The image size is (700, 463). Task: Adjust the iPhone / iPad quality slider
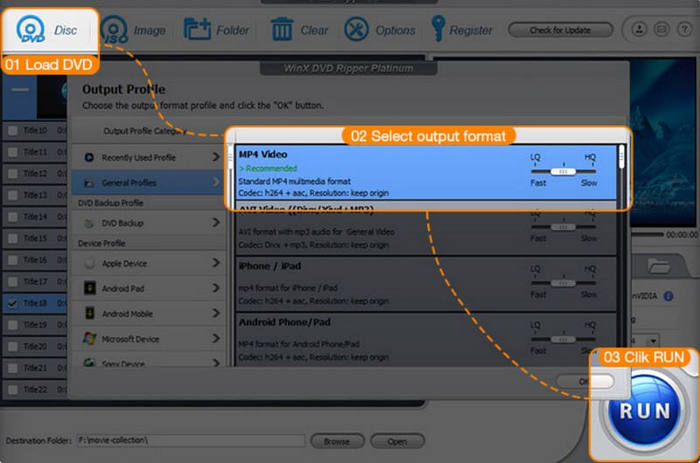[563, 283]
